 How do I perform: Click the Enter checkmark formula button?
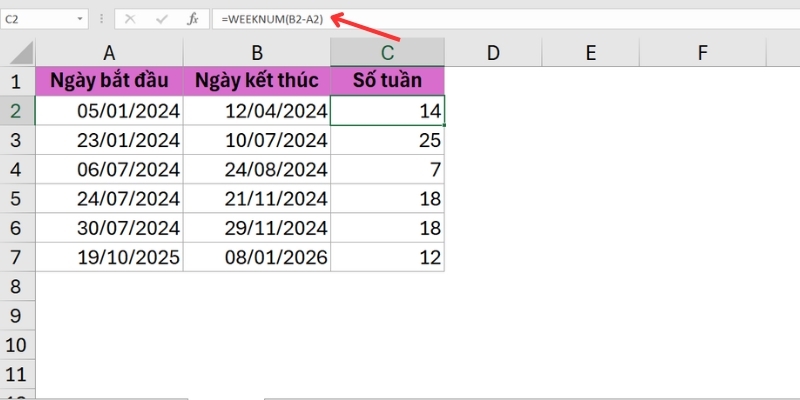pyautogui.click(x=163, y=20)
